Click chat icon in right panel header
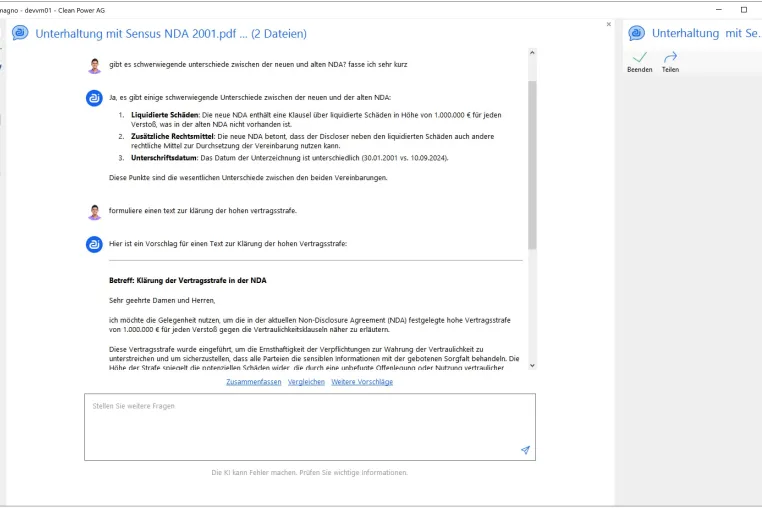This screenshot has height=508, width=762. click(x=636, y=33)
